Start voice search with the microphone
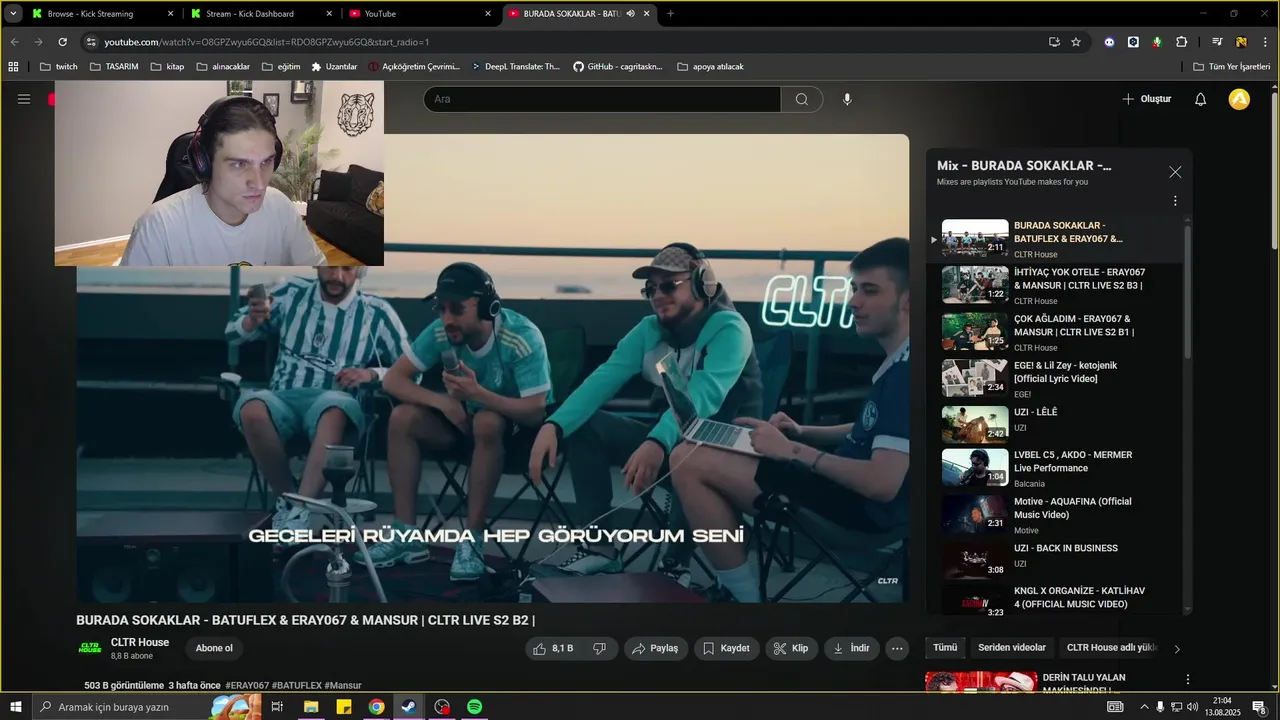 click(x=847, y=99)
